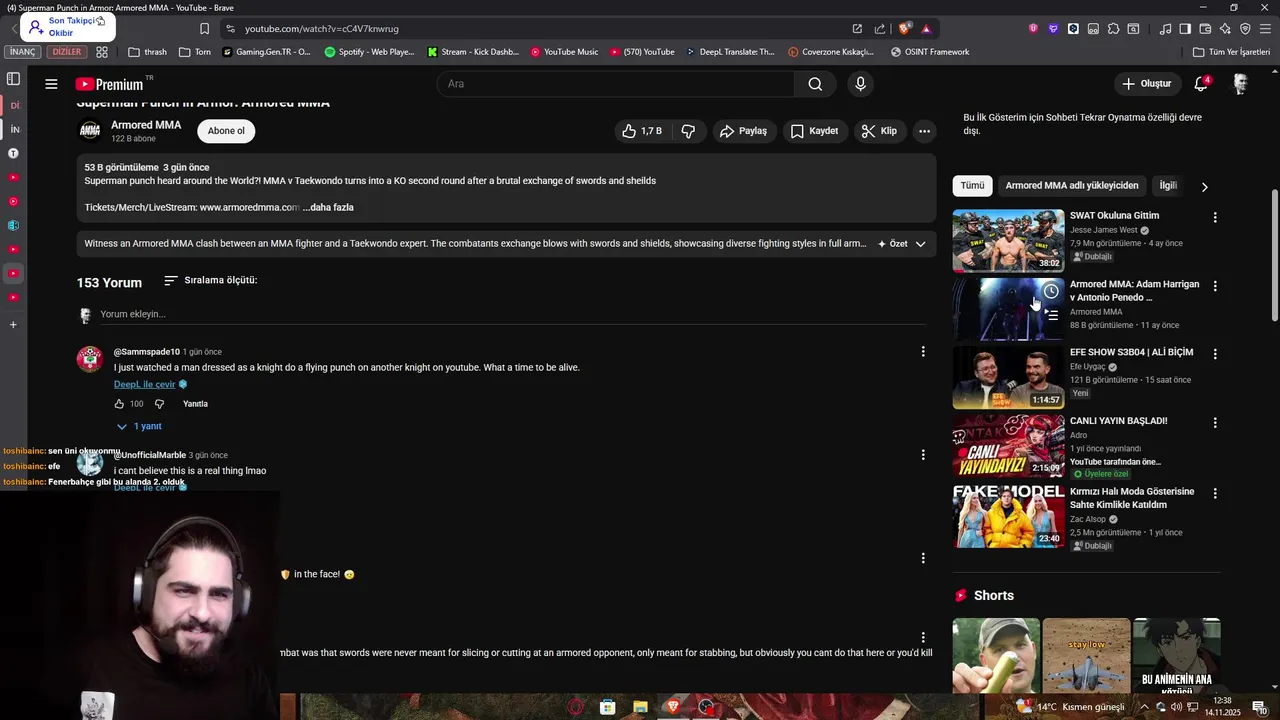This screenshot has width=1280, height=720.
Task: Open the Armored MMA channel avatar
Action: tap(90, 131)
